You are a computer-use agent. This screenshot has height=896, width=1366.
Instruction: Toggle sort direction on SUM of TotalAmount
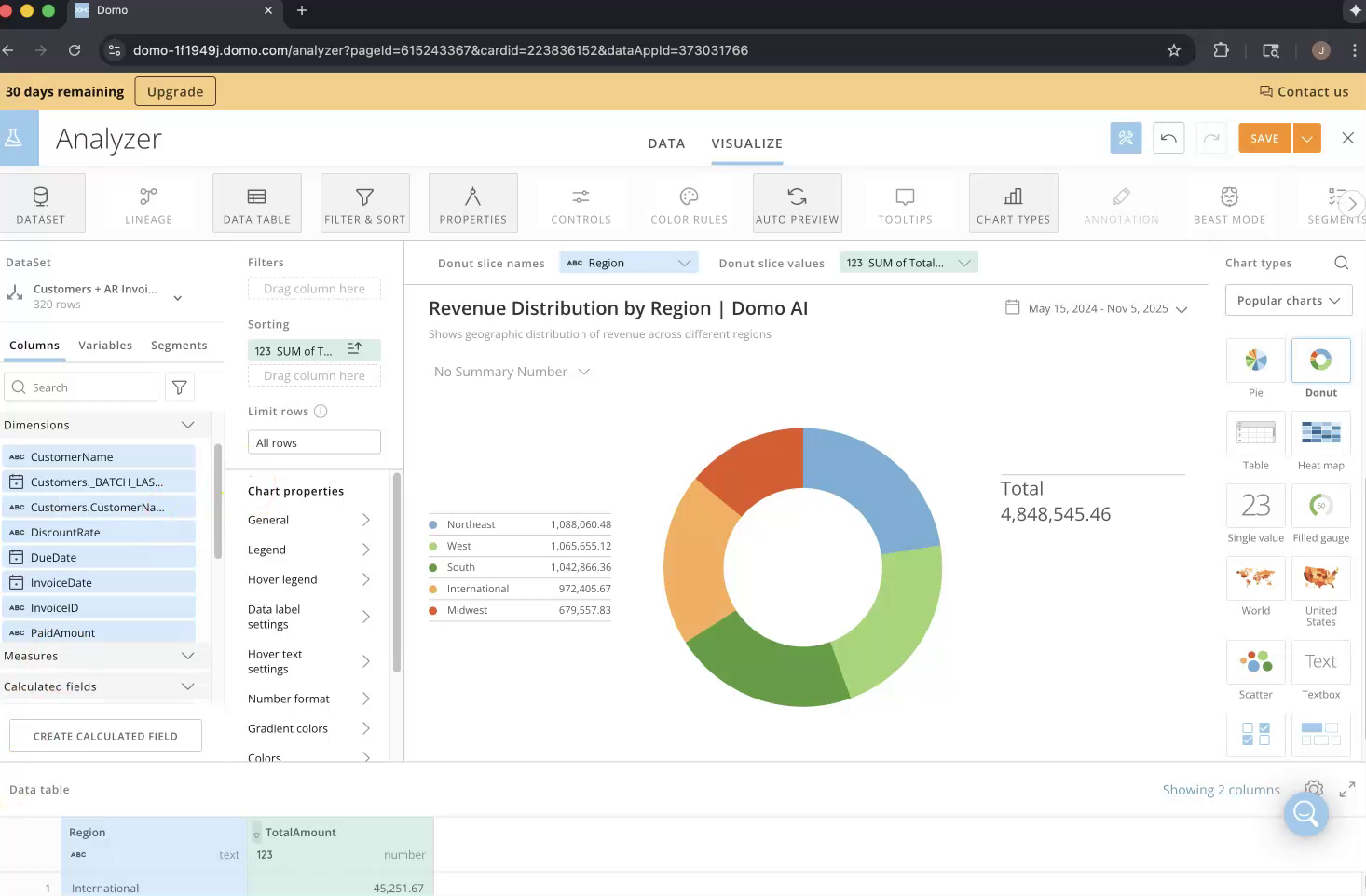pyautogui.click(x=354, y=348)
